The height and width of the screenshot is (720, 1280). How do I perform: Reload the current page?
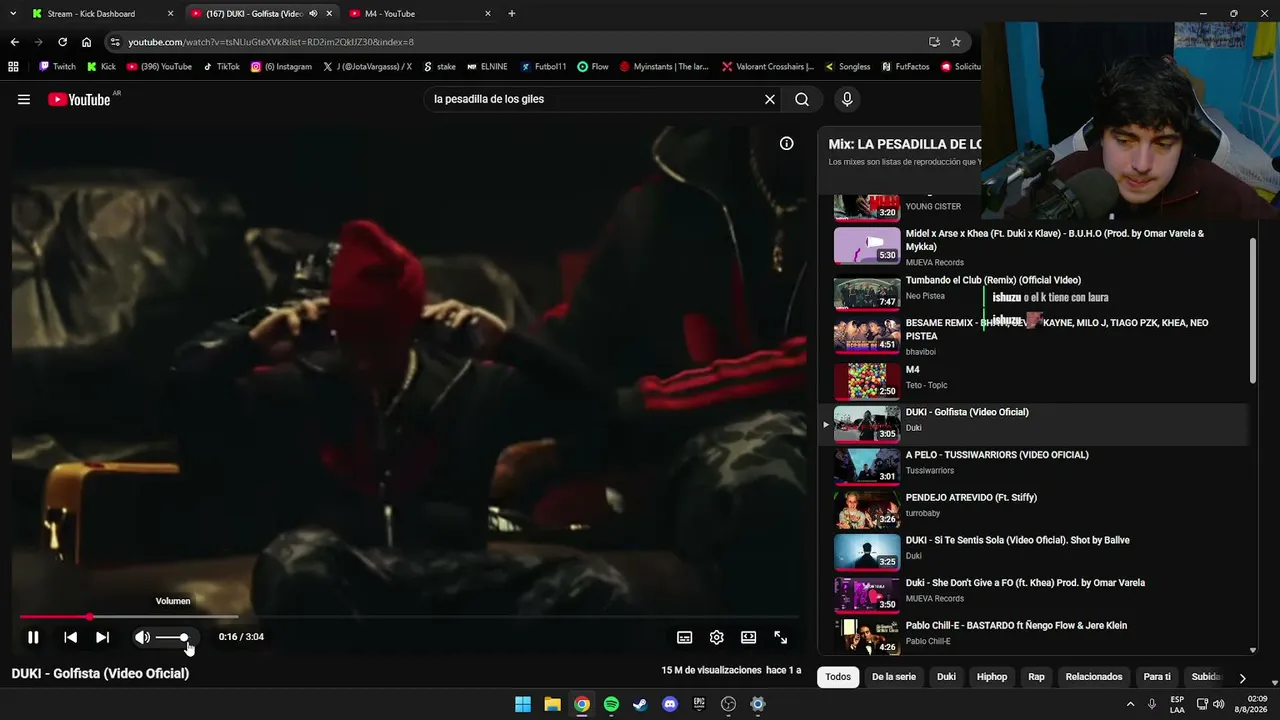(x=62, y=42)
